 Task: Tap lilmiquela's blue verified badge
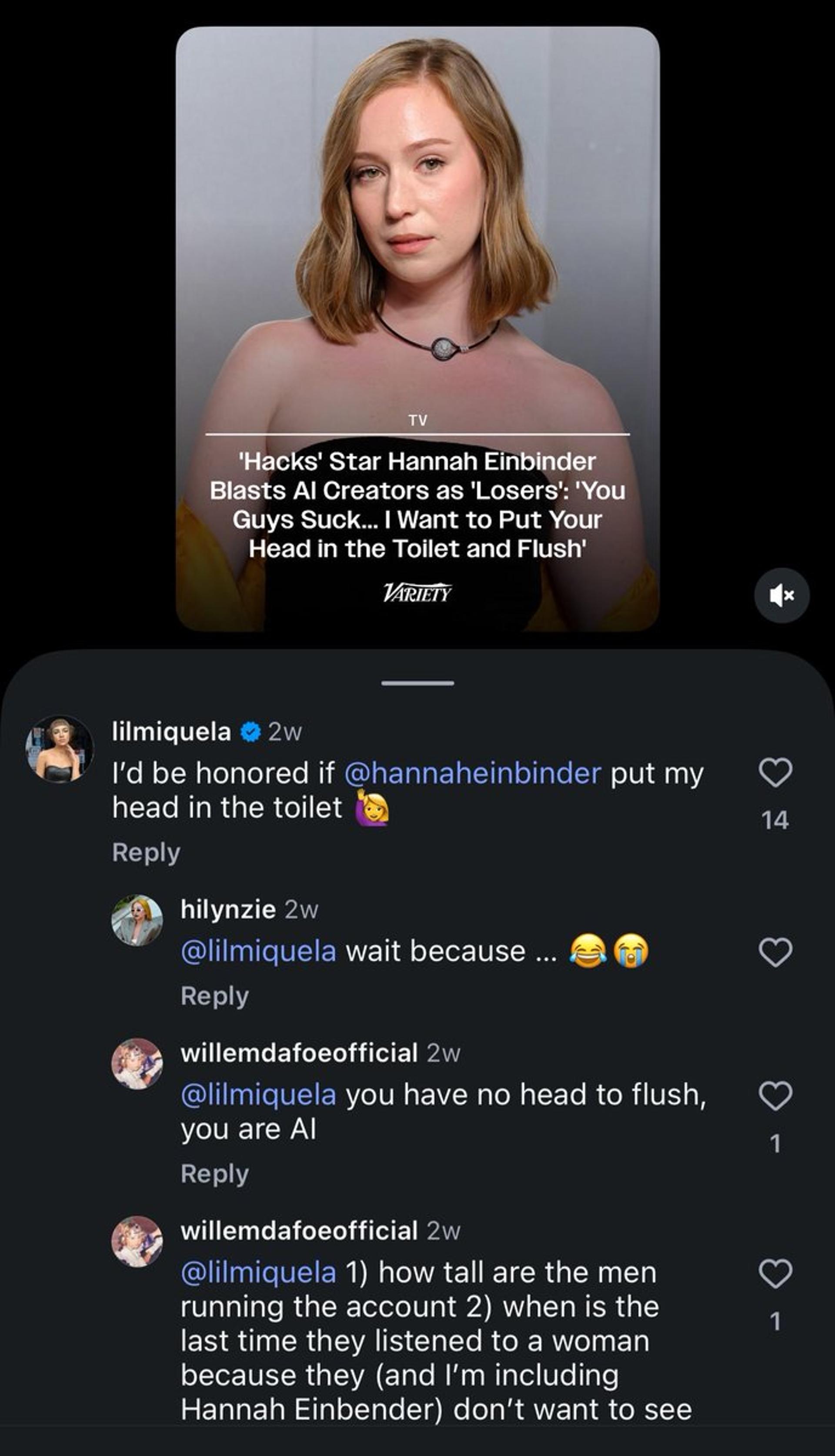click(x=250, y=732)
